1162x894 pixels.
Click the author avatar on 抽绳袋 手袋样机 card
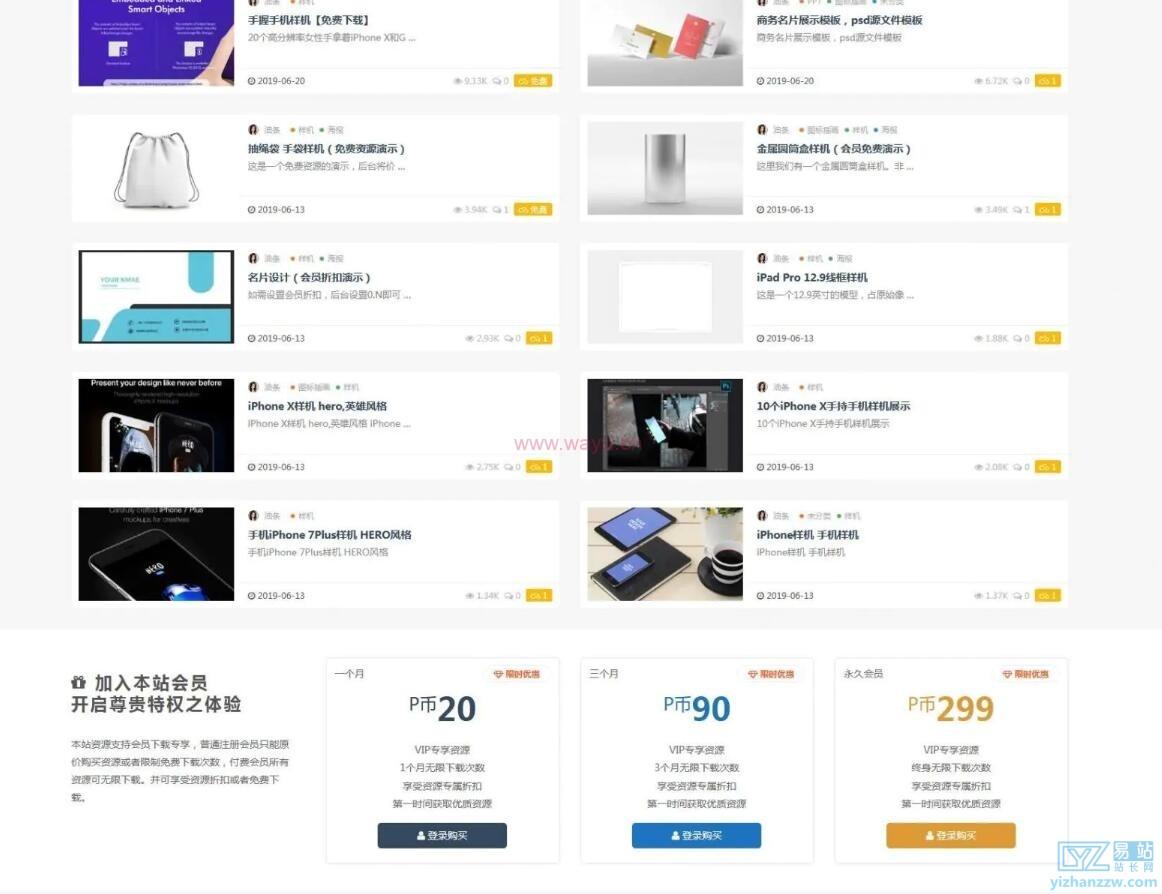(253, 130)
